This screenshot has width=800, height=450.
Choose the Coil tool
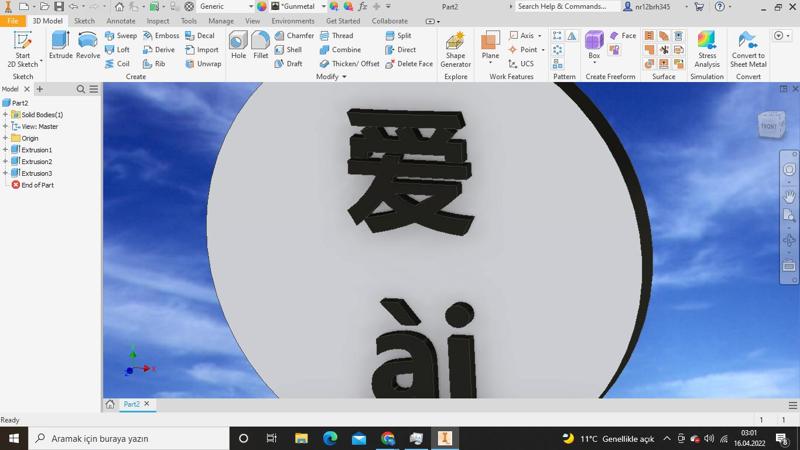tap(117, 64)
